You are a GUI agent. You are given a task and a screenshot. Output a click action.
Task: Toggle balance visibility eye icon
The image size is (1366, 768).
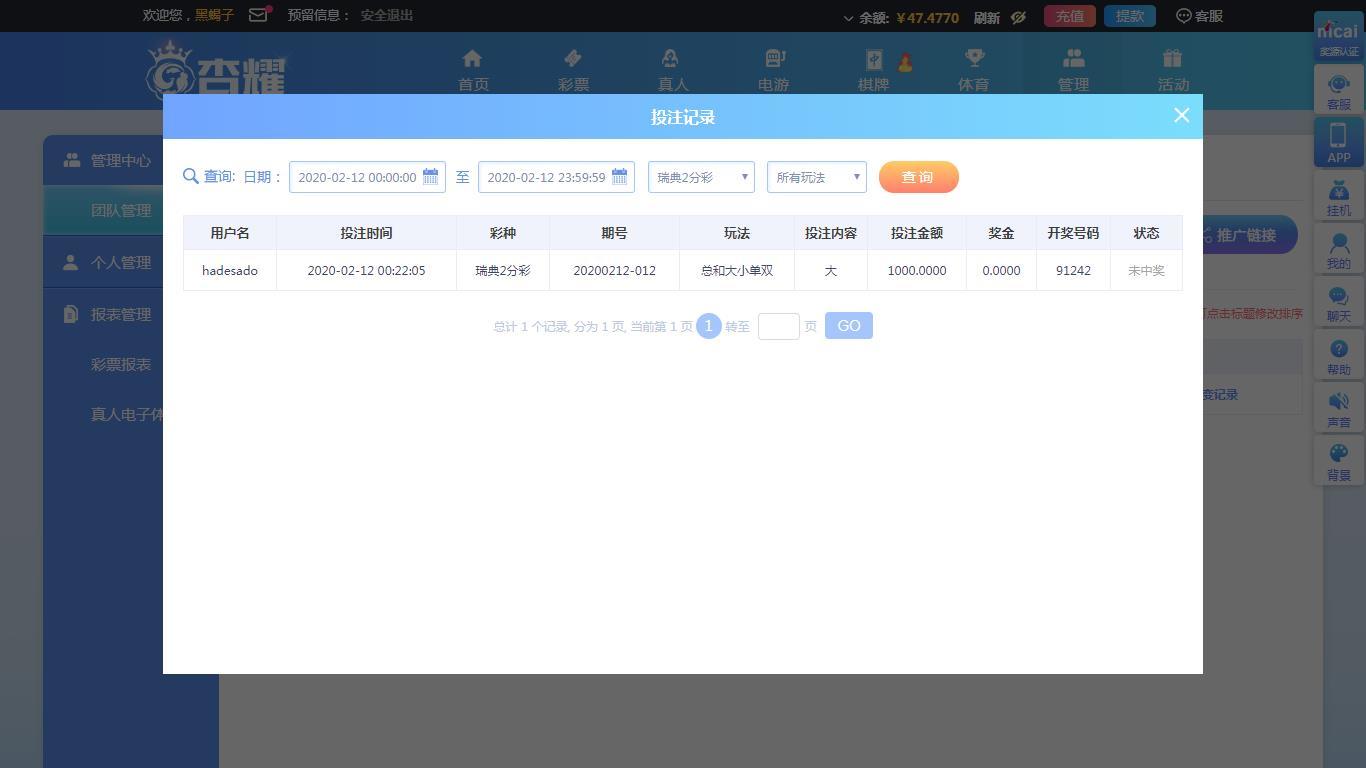pos(1018,17)
